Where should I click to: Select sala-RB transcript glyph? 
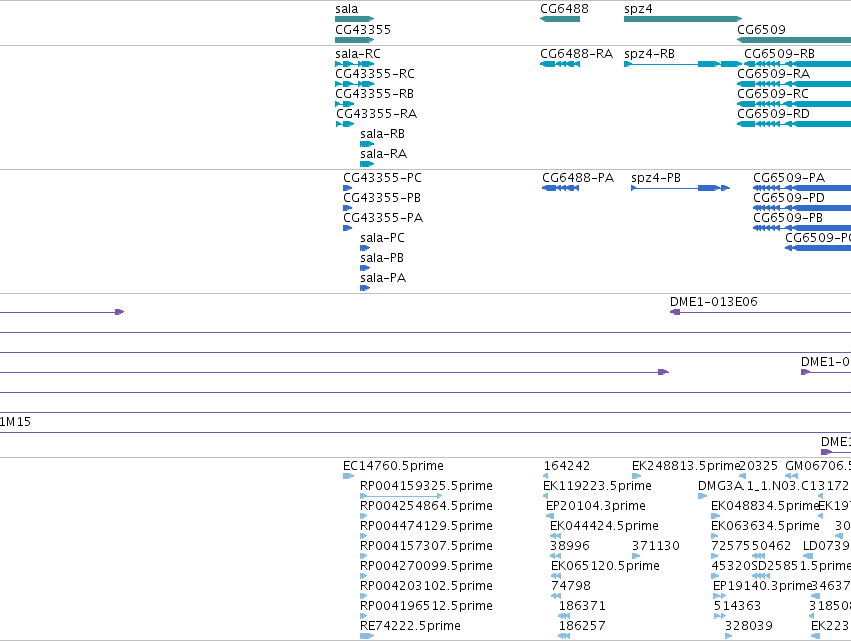coord(367,144)
